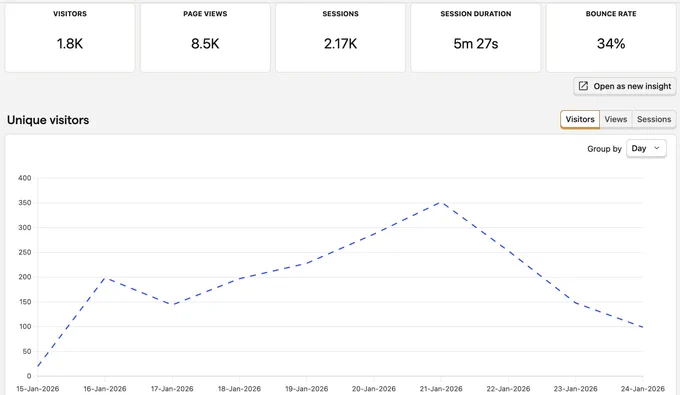Click the Unique visitors heading
The height and width of the screenshot is (395, 680).
pyautogui.click(x=48, y=120)
